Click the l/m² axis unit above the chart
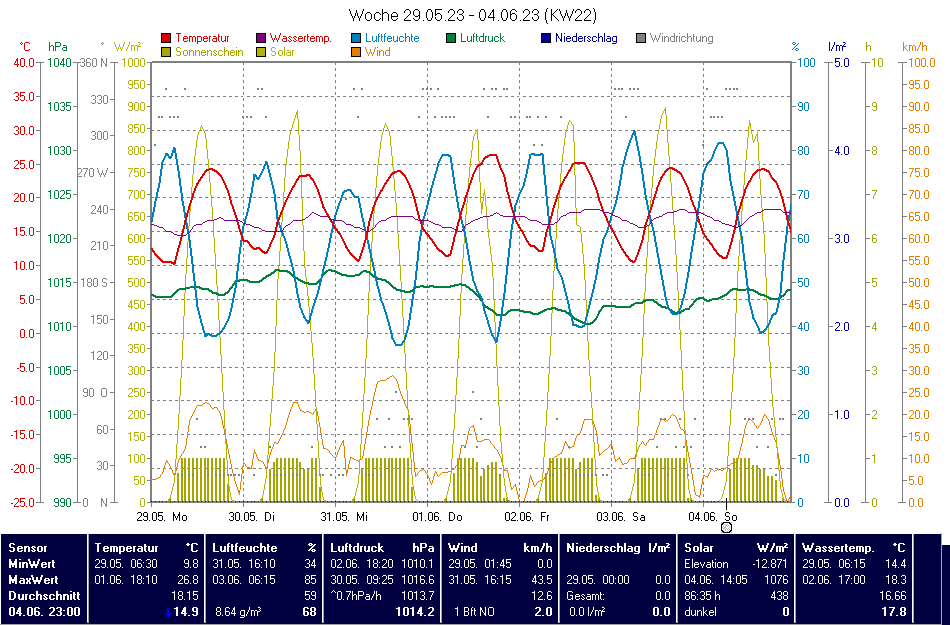 (837, 47)
